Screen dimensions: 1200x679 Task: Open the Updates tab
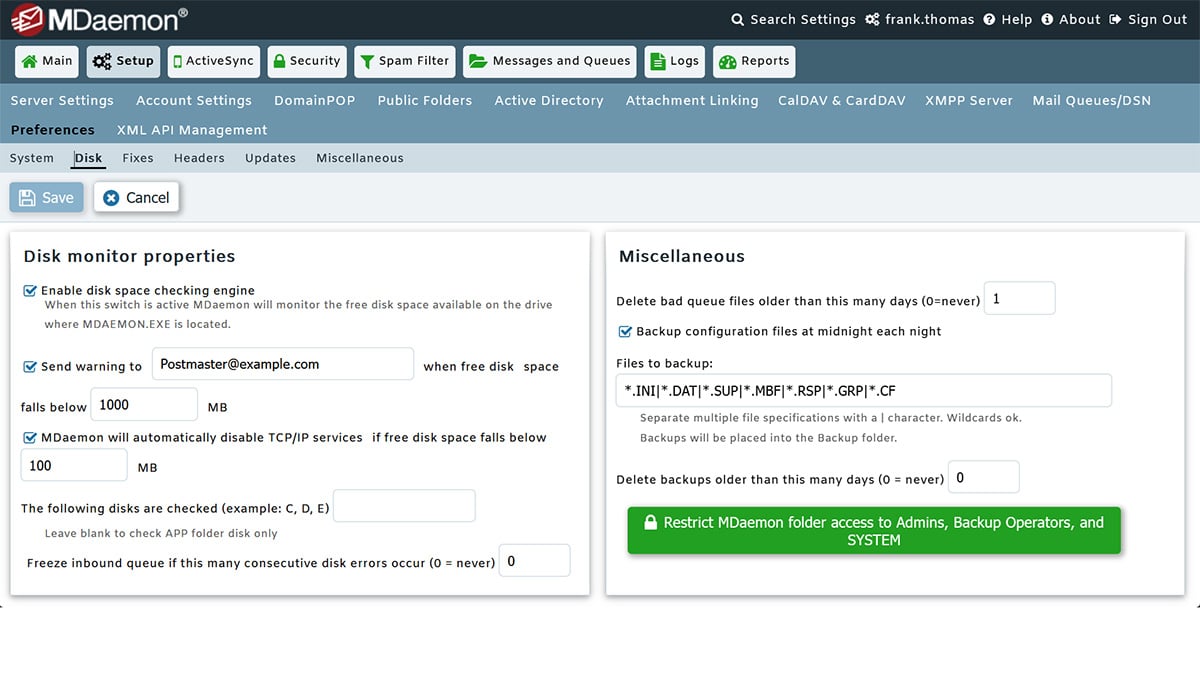click(x=270, y=157)
